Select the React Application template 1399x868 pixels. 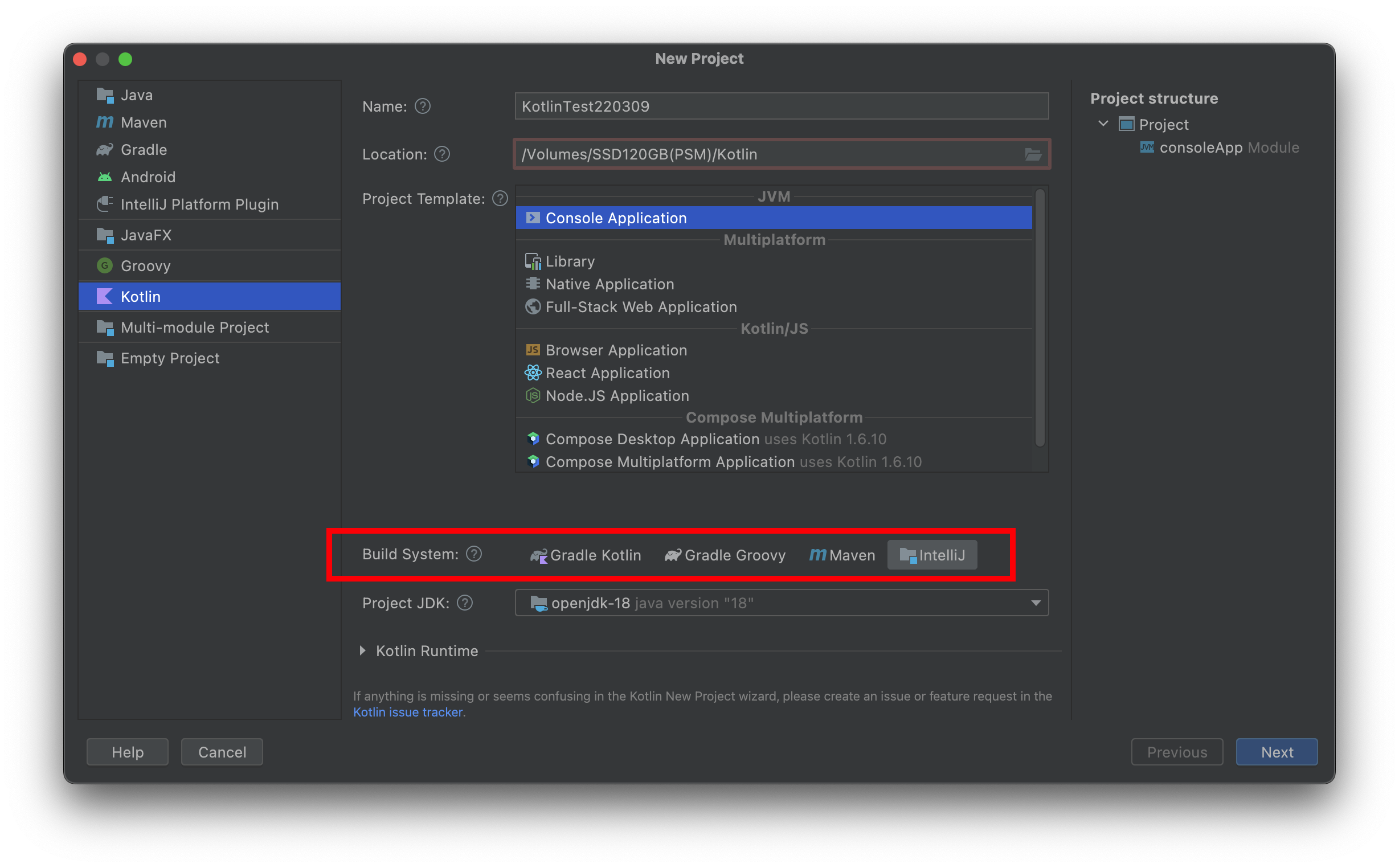774,372
